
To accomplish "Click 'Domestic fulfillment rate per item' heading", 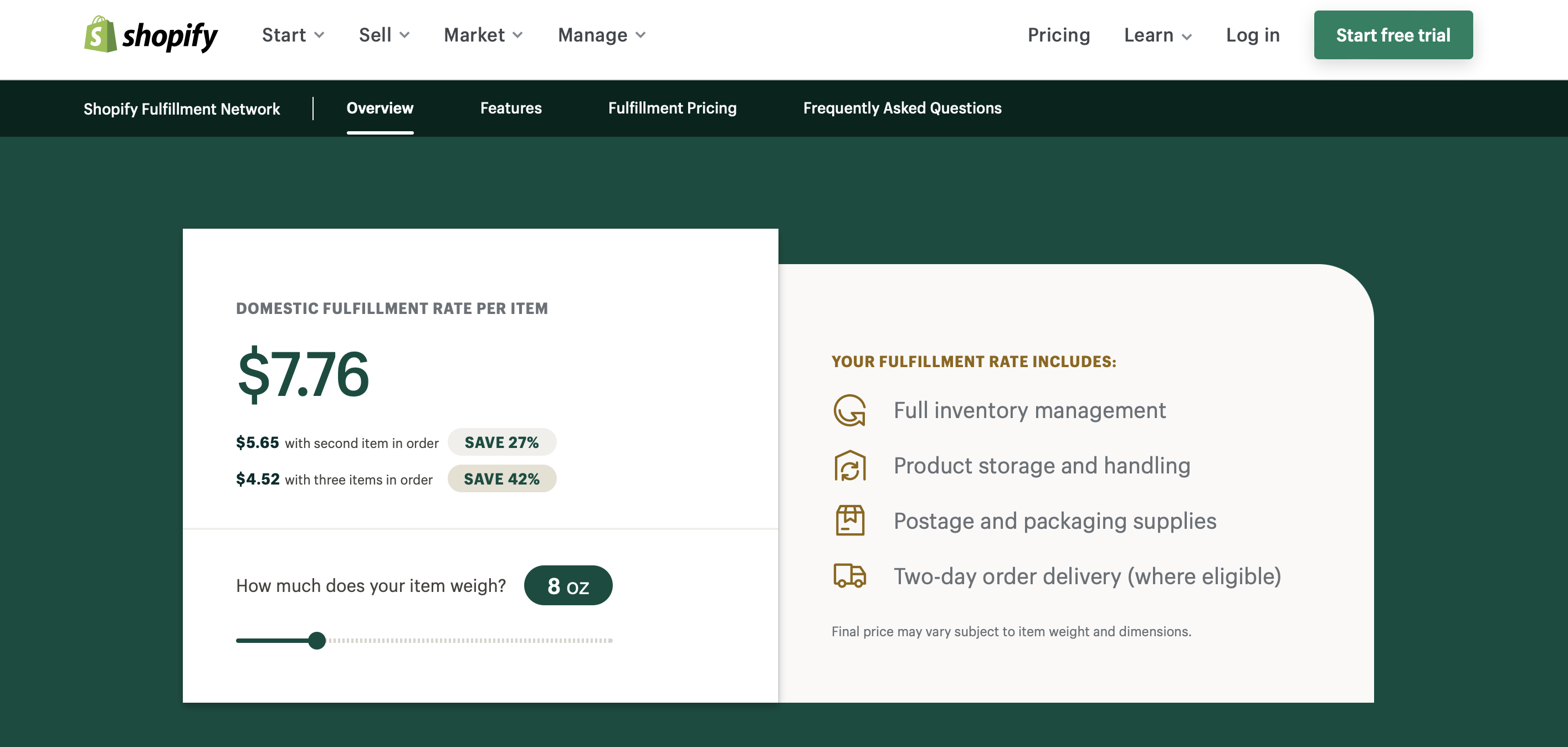I will tap(391, 308).
